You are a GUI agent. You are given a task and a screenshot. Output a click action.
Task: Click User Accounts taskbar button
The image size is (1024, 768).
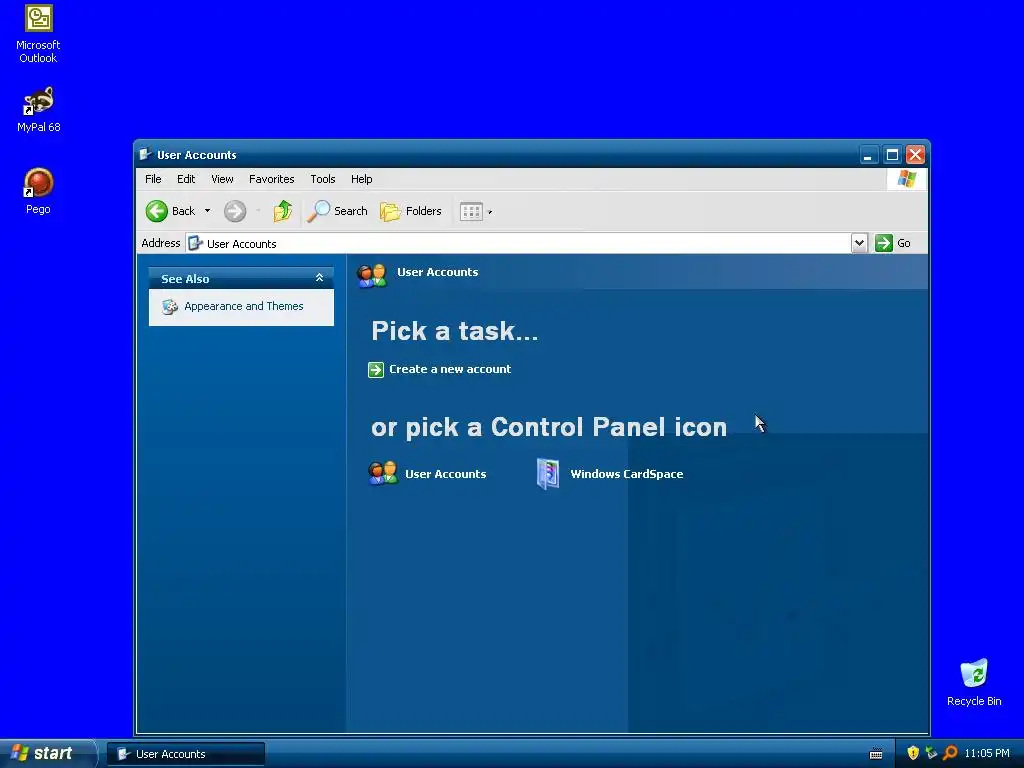[x=186, y=754]
